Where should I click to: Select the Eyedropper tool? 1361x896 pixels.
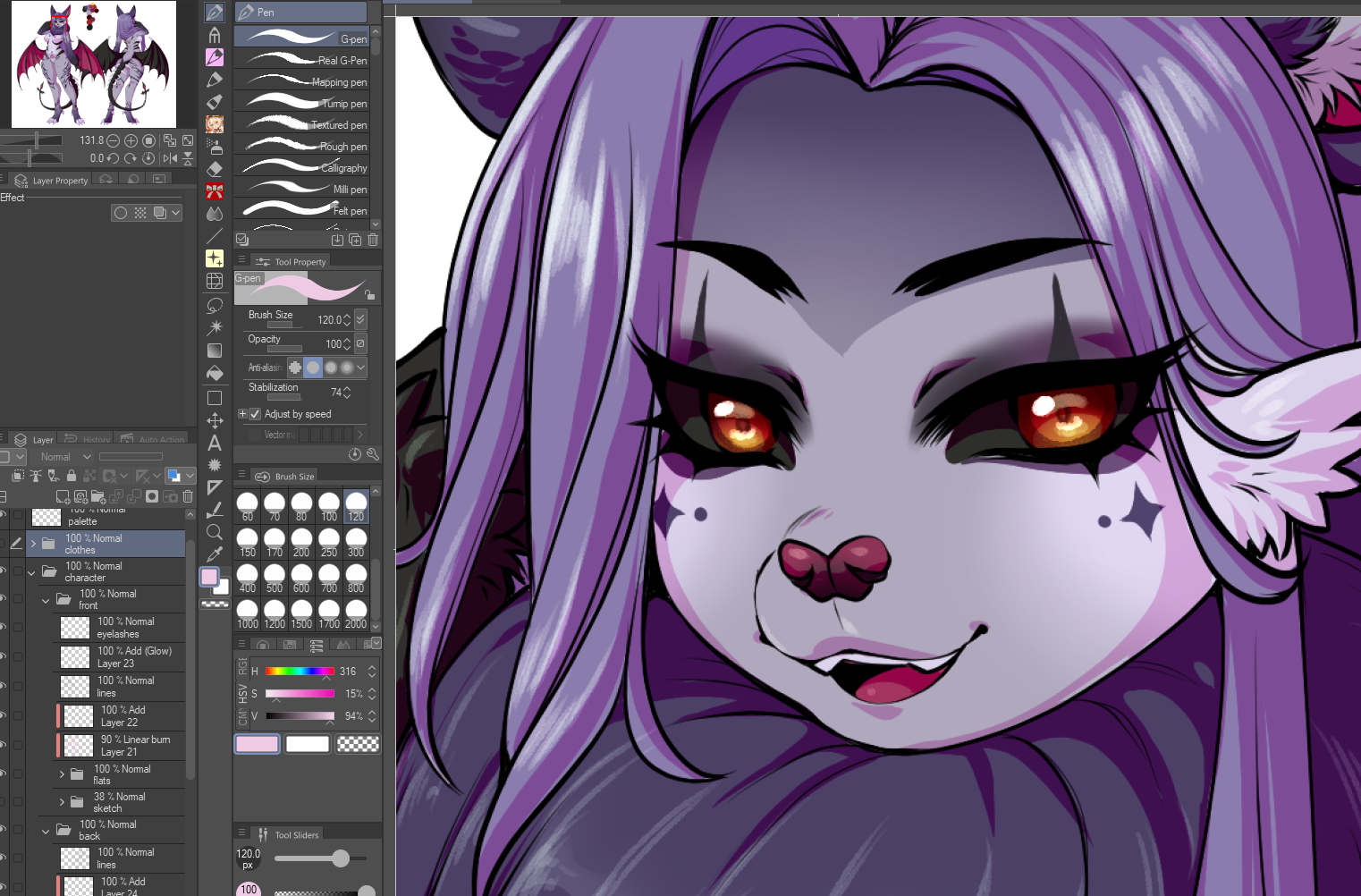click(x=215, y=554)
